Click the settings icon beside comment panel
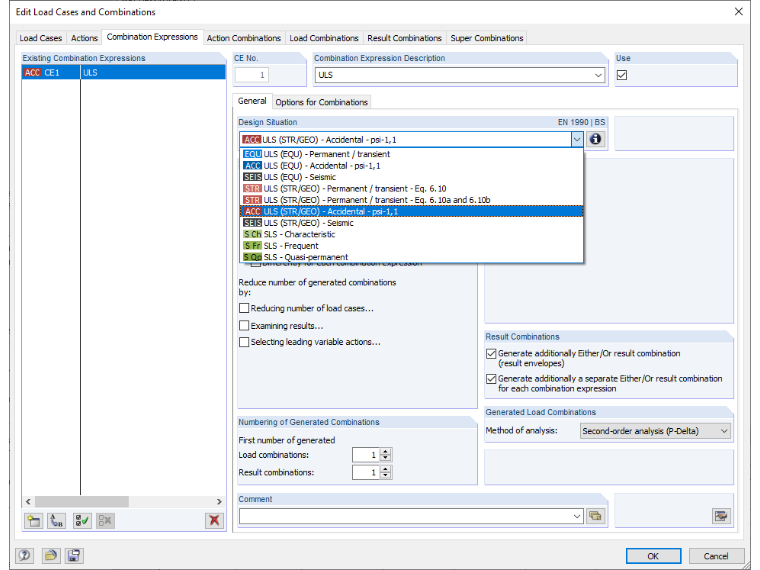The height and width of the screenshot is (570, 760). click(x=721, y=516)
